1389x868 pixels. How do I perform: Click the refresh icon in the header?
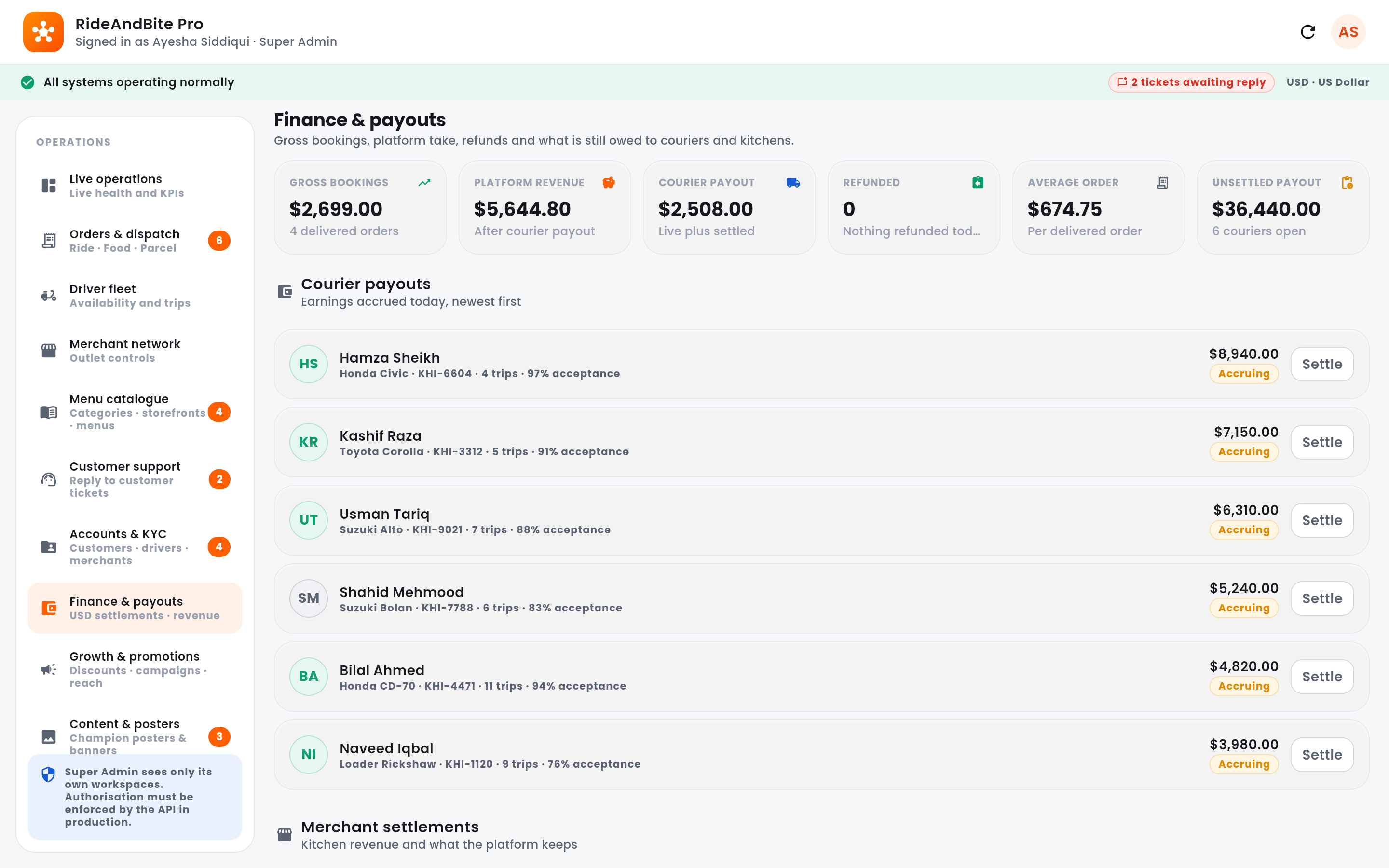click(1307, 32)
